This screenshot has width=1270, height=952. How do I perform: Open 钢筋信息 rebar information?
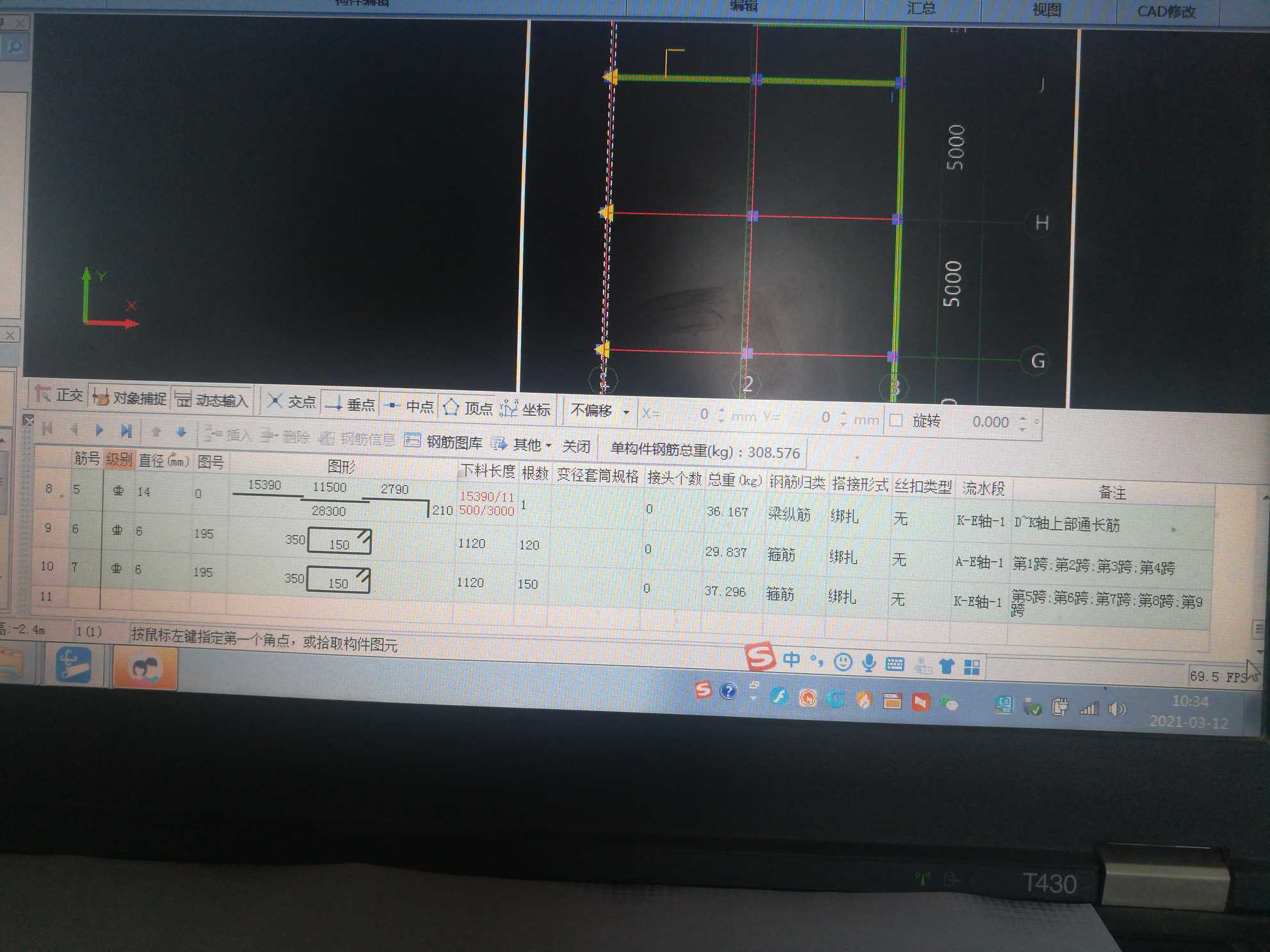pos(357,439)
